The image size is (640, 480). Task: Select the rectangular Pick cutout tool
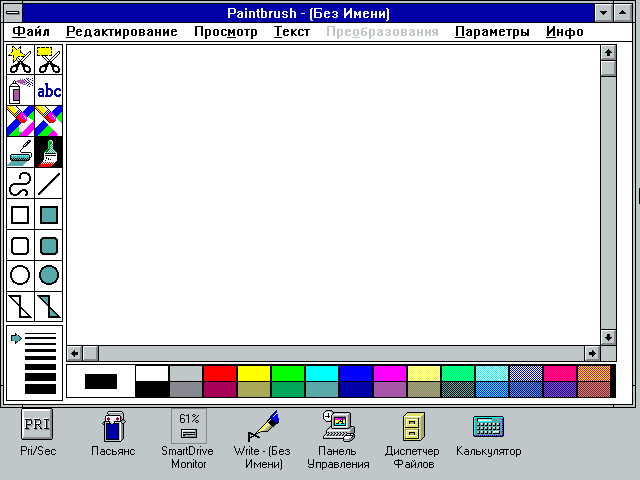pos(49,60)
